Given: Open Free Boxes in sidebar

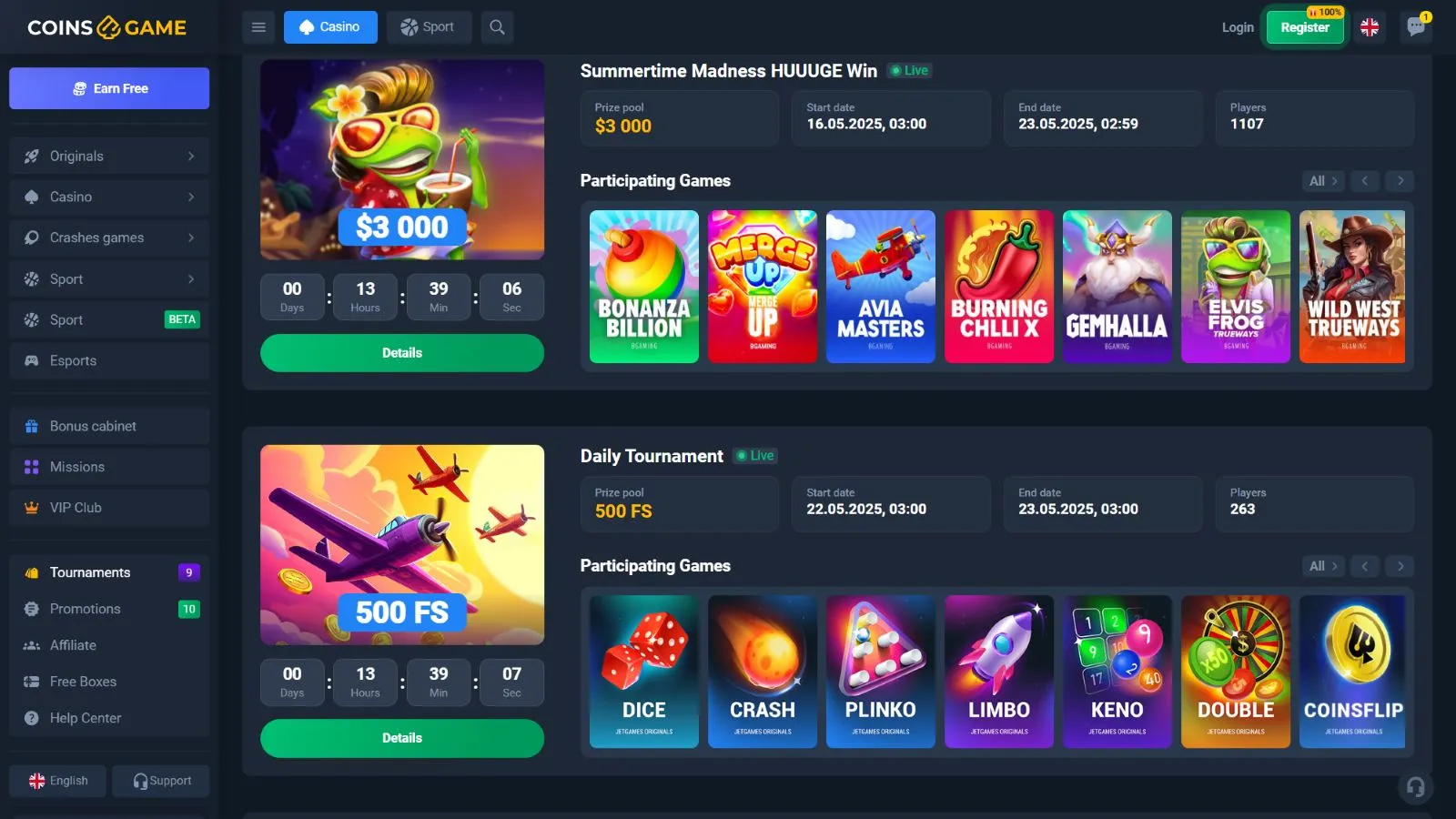Looking at the screenshot, I should (109, 682).
